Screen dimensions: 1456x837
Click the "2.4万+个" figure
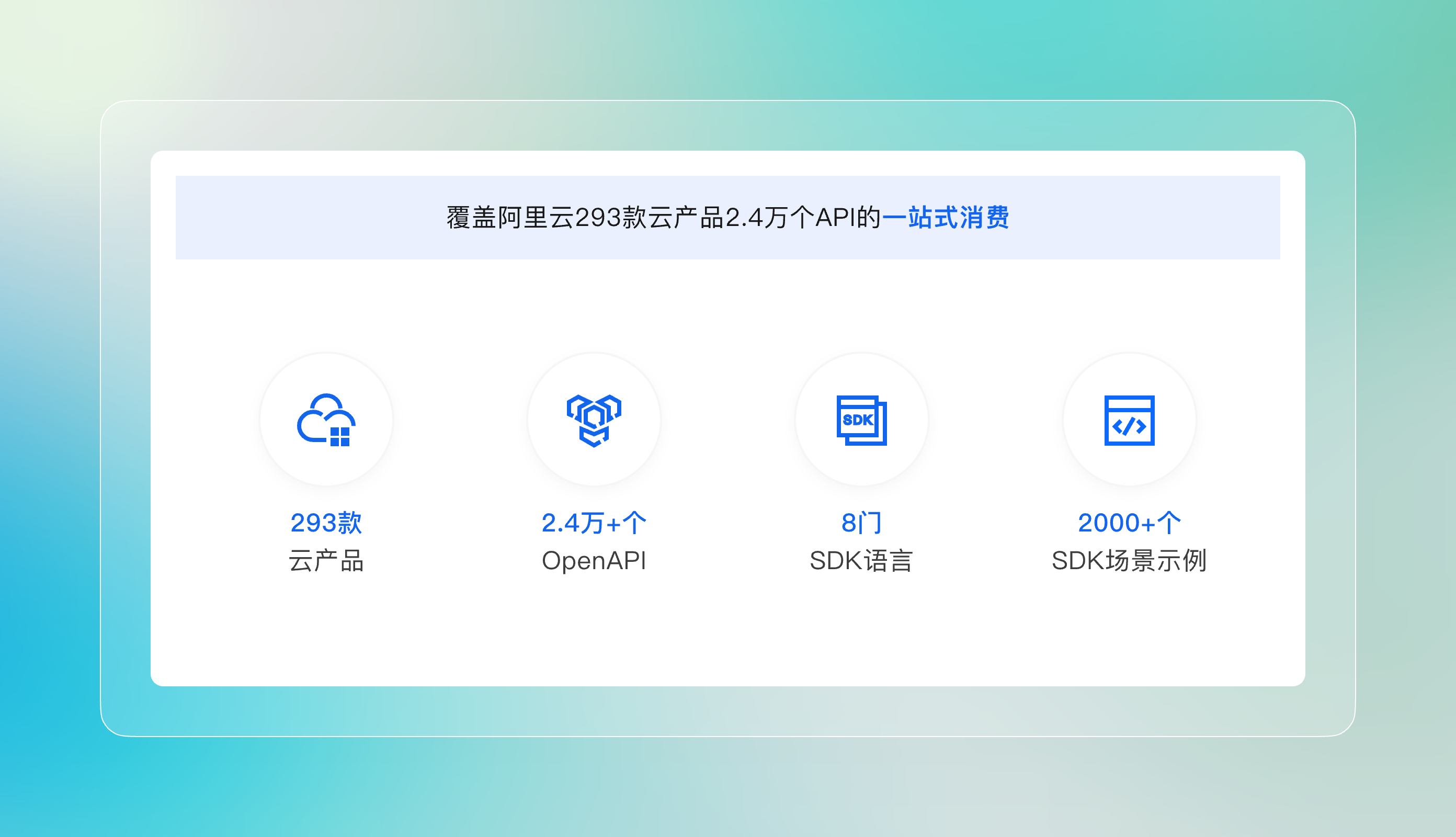tap(594, 523)
